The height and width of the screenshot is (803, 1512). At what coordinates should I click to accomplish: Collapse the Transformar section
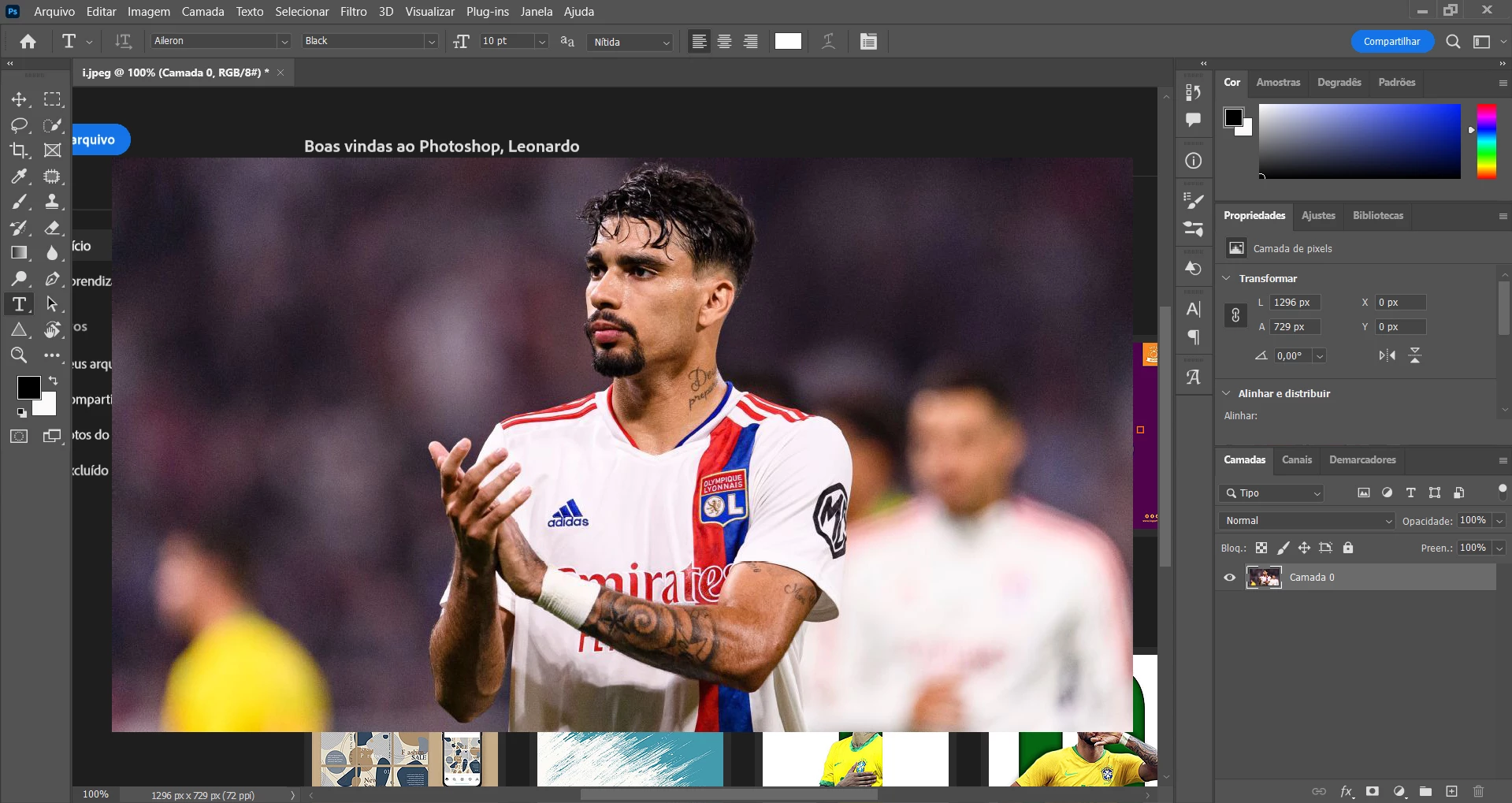coord(1226,278)
